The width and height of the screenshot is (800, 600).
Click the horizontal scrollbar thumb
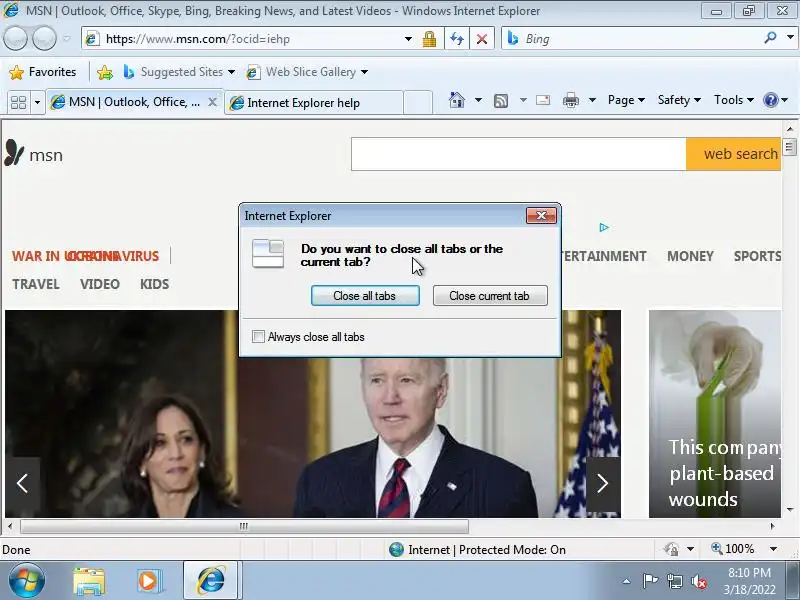point(244,526)
